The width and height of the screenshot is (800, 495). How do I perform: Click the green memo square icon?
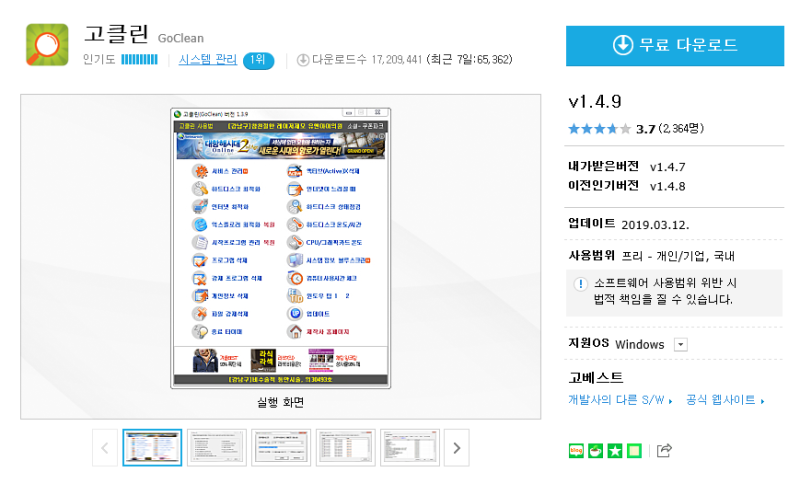coord(634,451)
